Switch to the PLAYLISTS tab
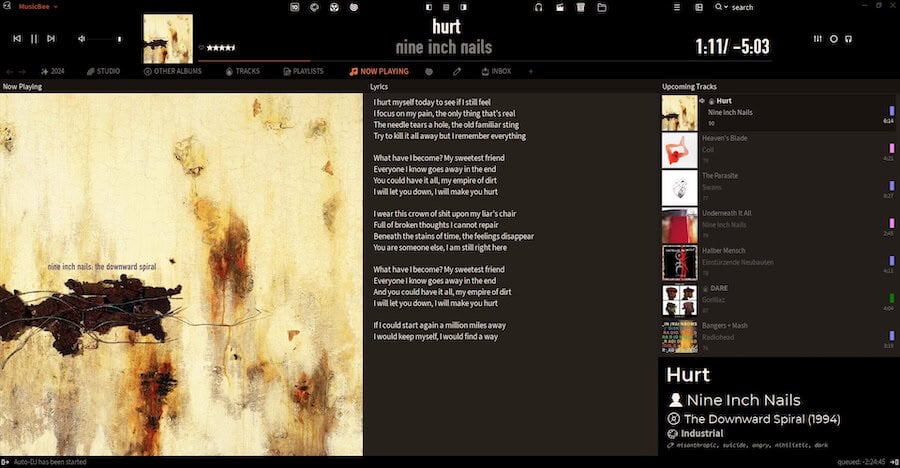The width and height of the screenshot is (900, 468). tap(303, 71)
